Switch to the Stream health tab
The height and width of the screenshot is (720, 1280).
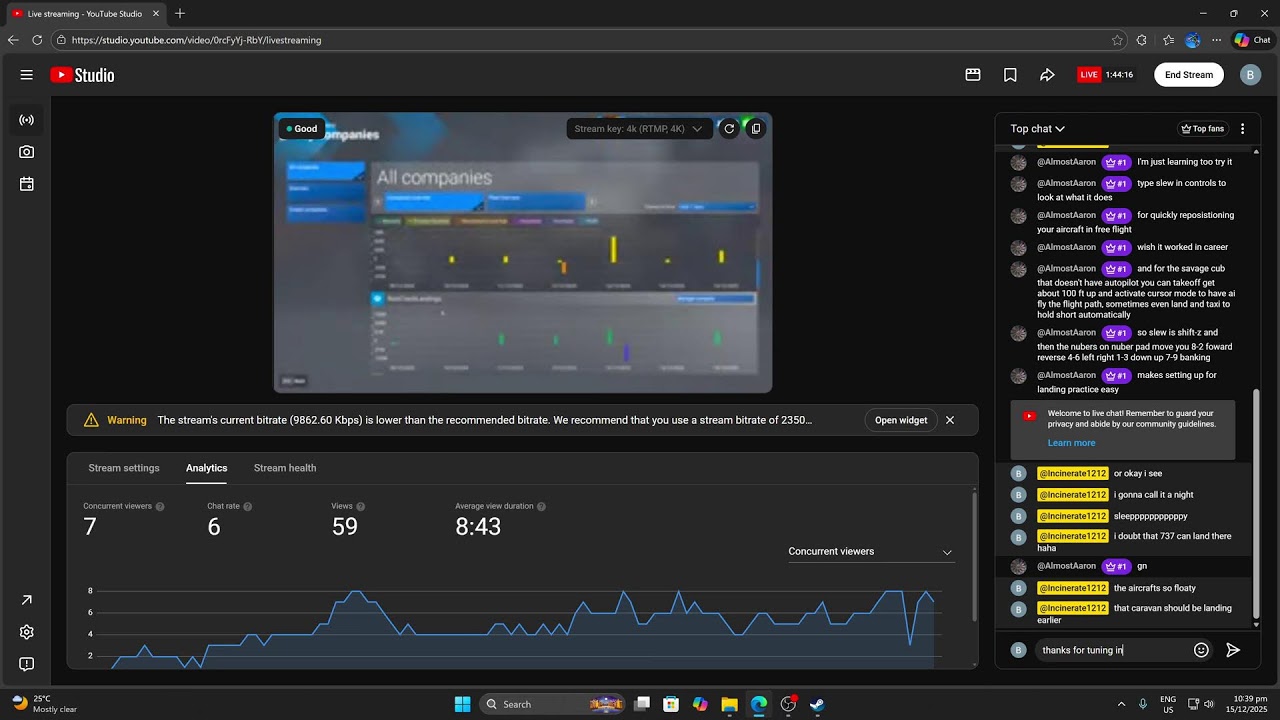[285, 468]
